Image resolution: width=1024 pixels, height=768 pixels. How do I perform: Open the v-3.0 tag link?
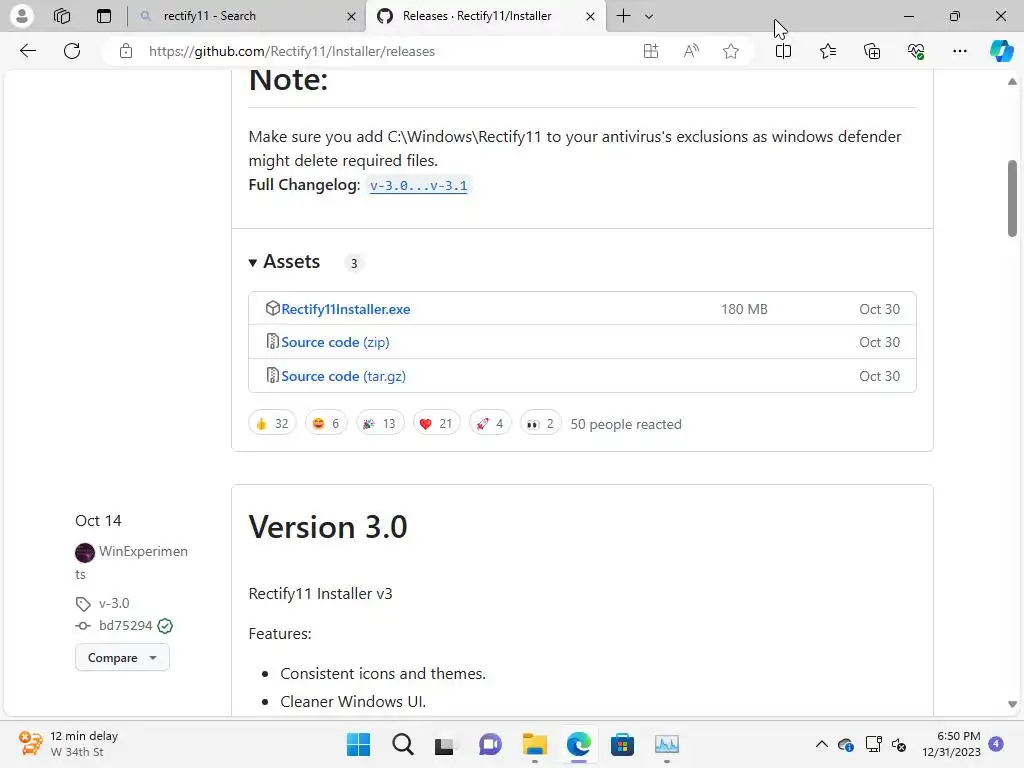pos(114,603)
